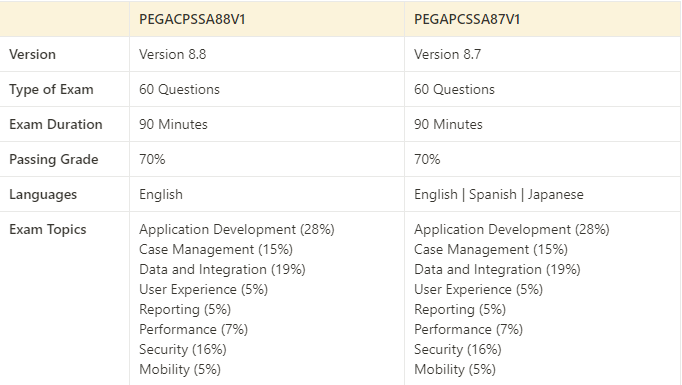682x385 pixels.
Task: Click Application Development (28%) in the first column
Action: tap(237, 229)
